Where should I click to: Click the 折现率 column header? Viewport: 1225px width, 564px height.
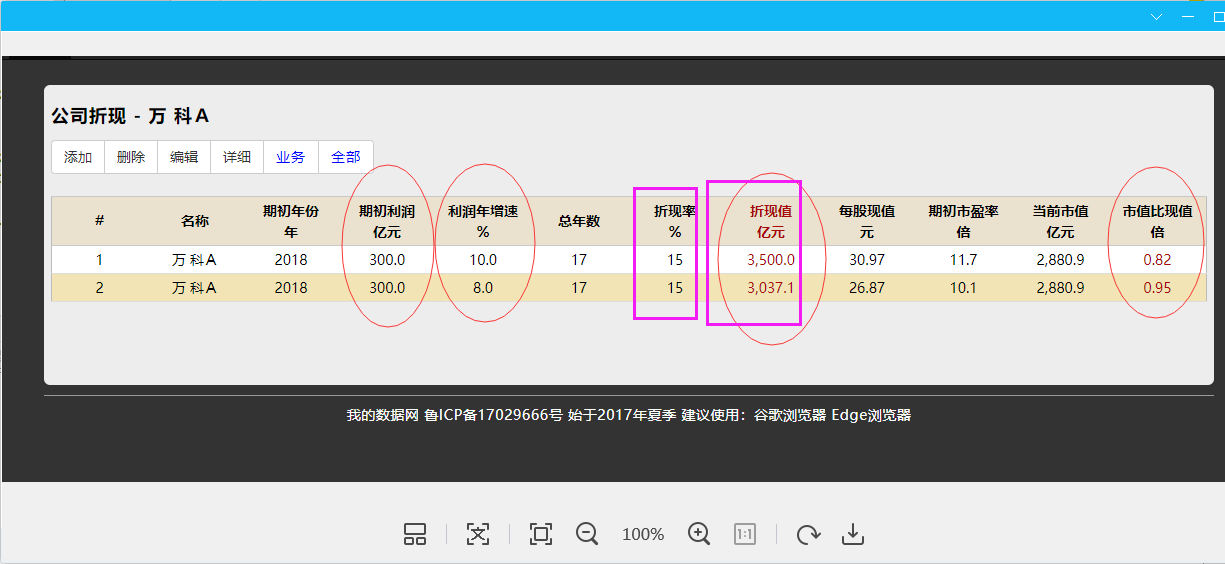point(675,221)
